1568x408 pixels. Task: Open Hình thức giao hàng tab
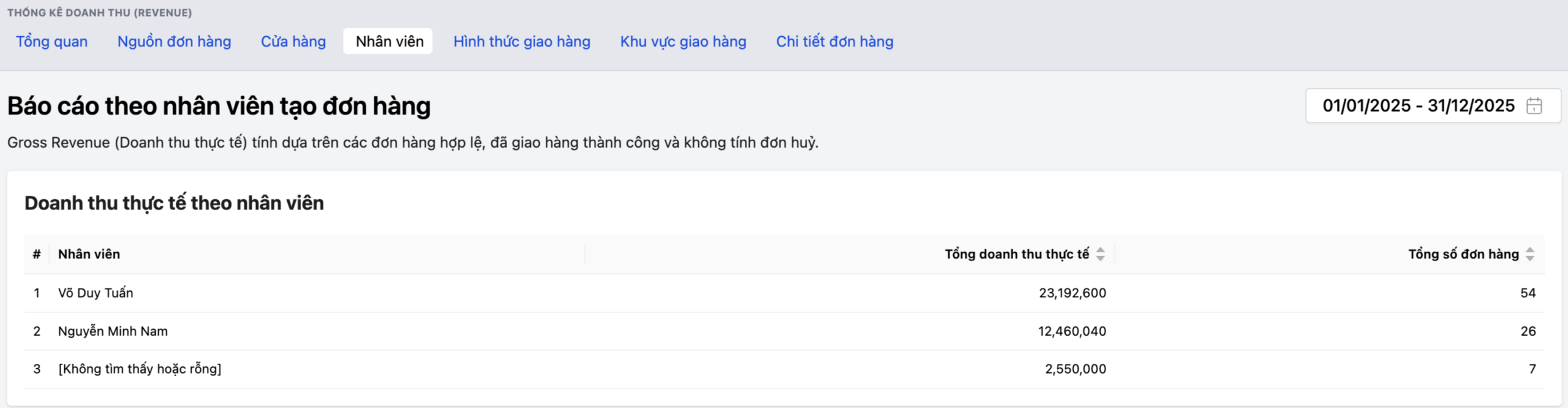coord(521,42)
